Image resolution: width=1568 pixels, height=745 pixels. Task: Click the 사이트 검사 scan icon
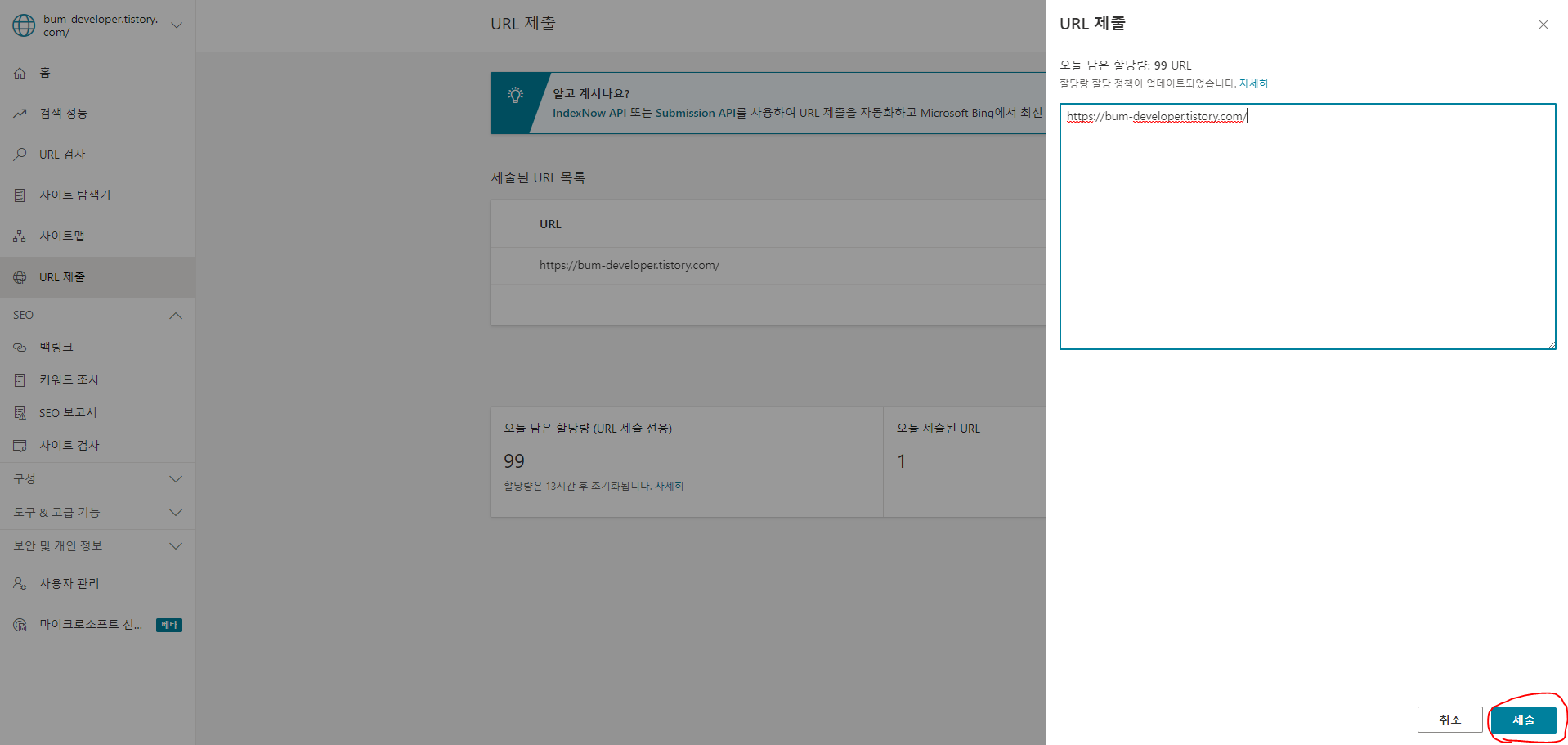(x=20, y=446)
